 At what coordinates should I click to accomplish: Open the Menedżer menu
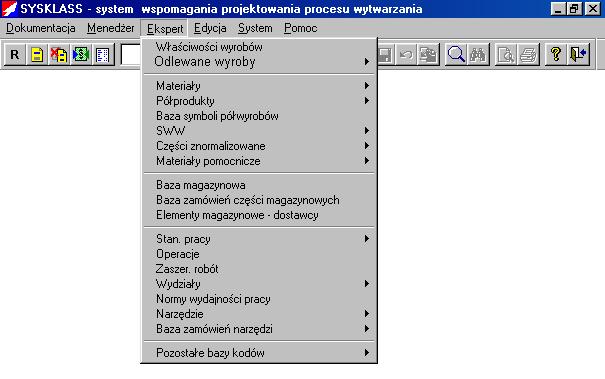(111, 28)
